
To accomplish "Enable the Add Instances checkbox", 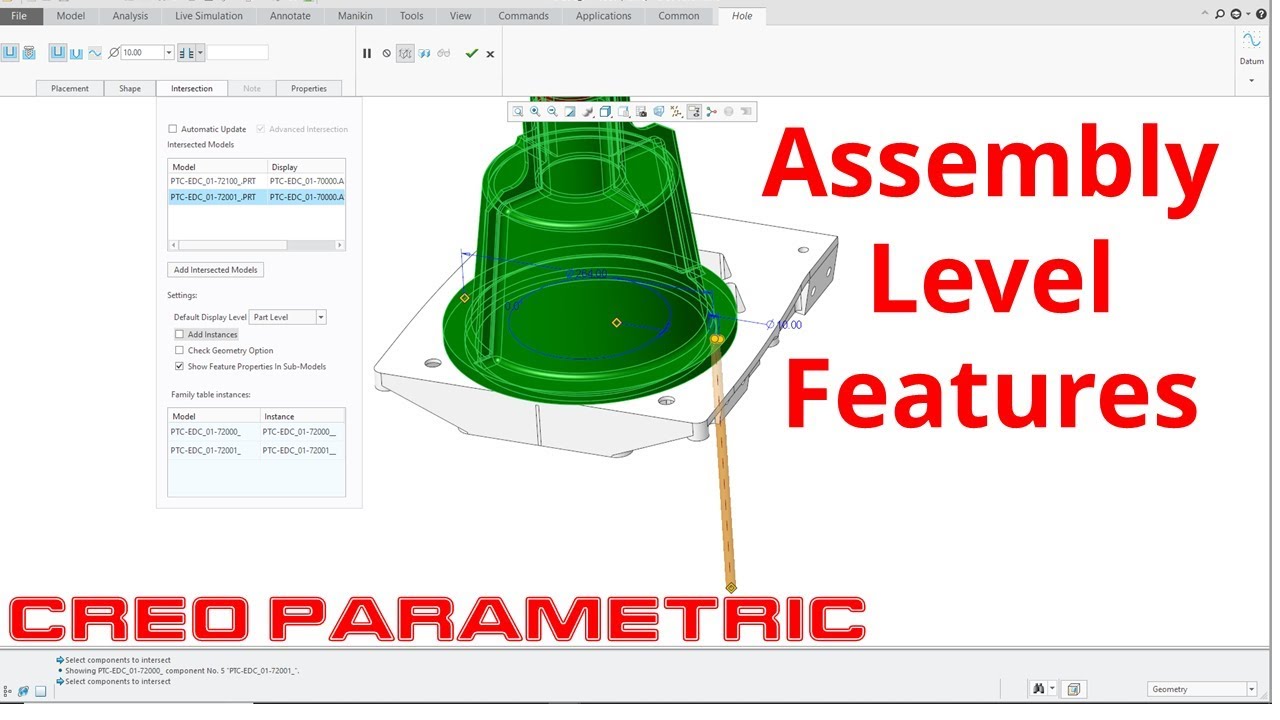I will [180, 334].
